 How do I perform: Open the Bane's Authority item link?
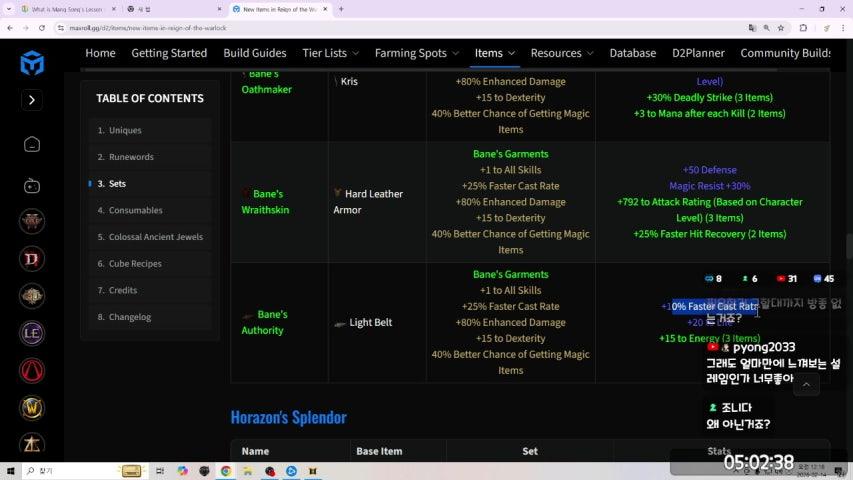point(264,322)
